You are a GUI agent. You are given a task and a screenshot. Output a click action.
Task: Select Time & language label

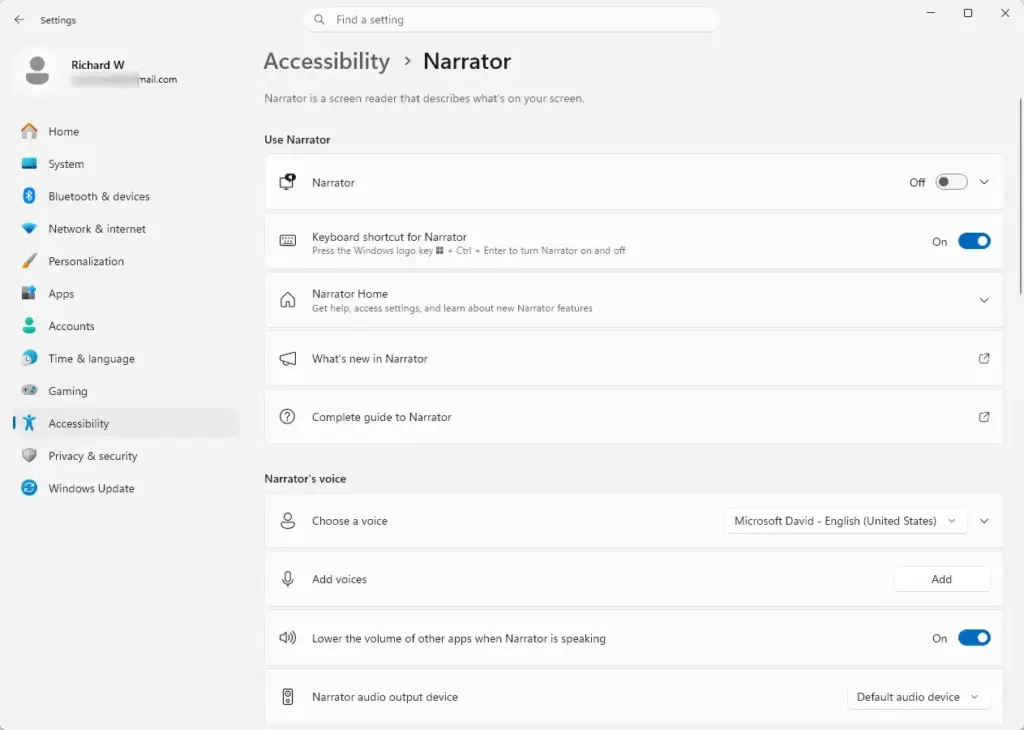click(x=91, y=358)
